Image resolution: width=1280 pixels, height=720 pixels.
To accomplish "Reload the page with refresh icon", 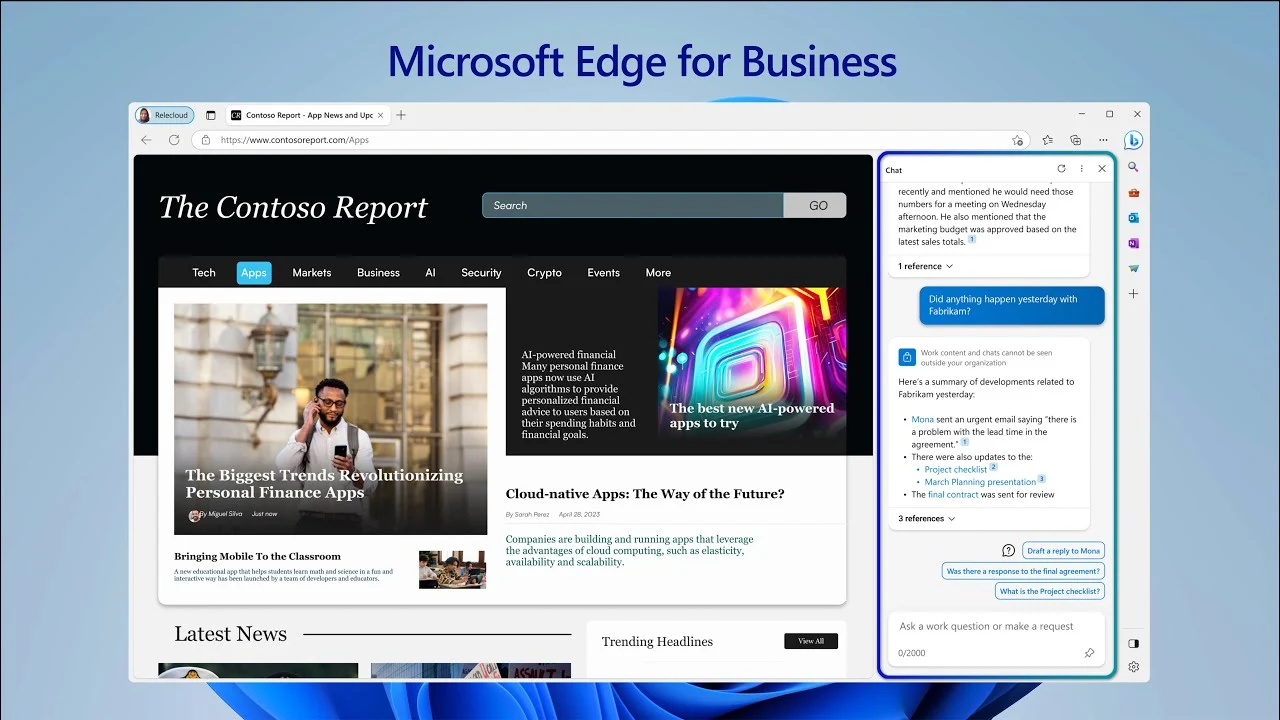I will pos(174,140).
